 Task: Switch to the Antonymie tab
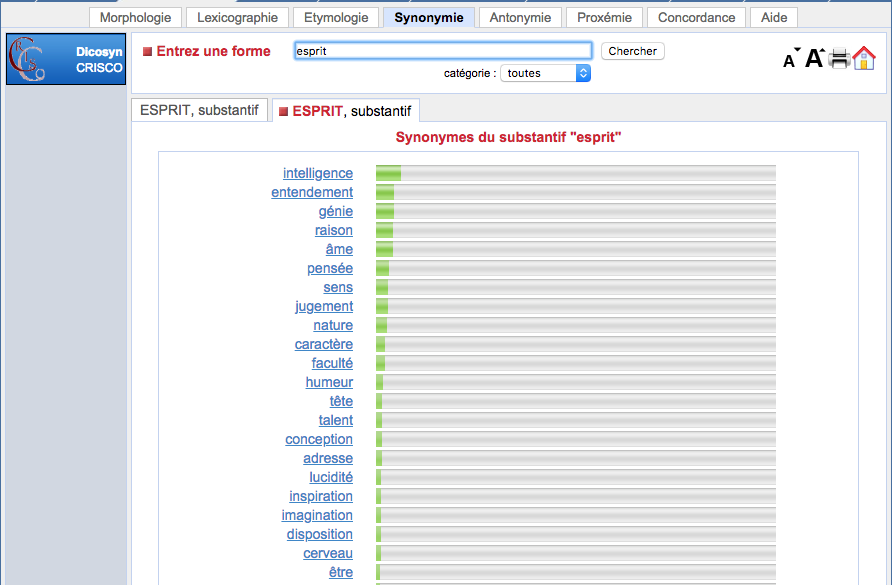coord(521,18)
